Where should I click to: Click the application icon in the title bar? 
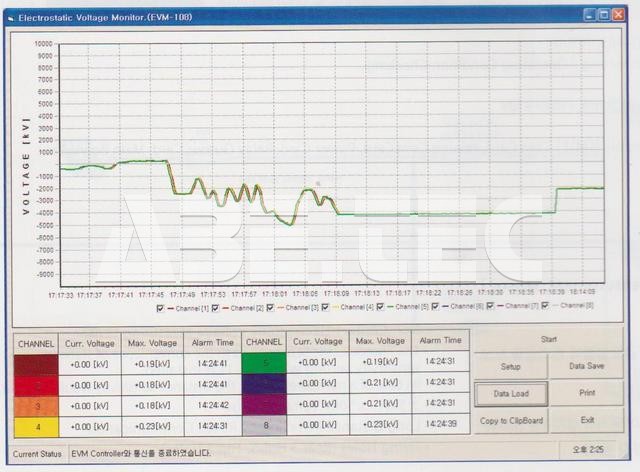click(9, 16)
